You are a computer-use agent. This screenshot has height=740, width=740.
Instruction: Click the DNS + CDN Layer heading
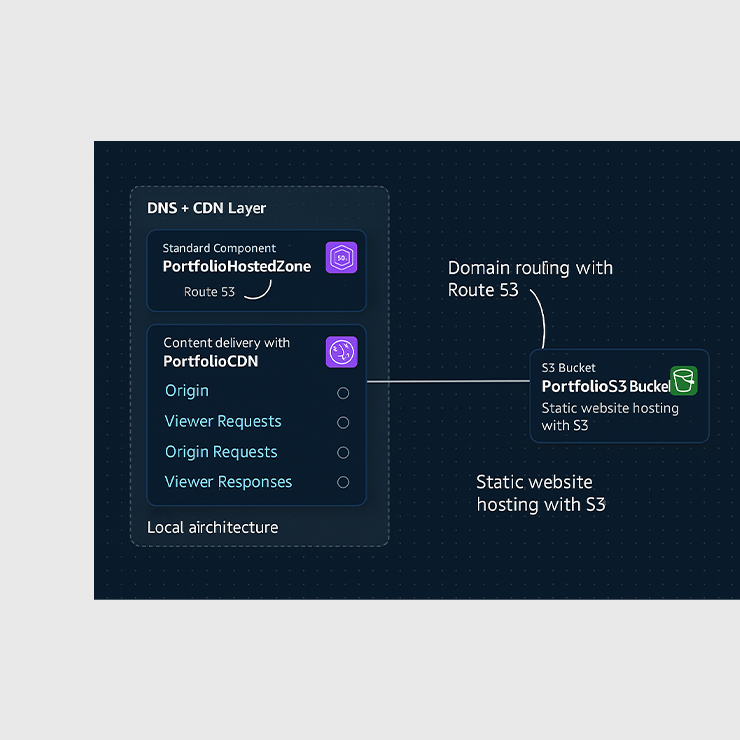(x=206, y=208)
